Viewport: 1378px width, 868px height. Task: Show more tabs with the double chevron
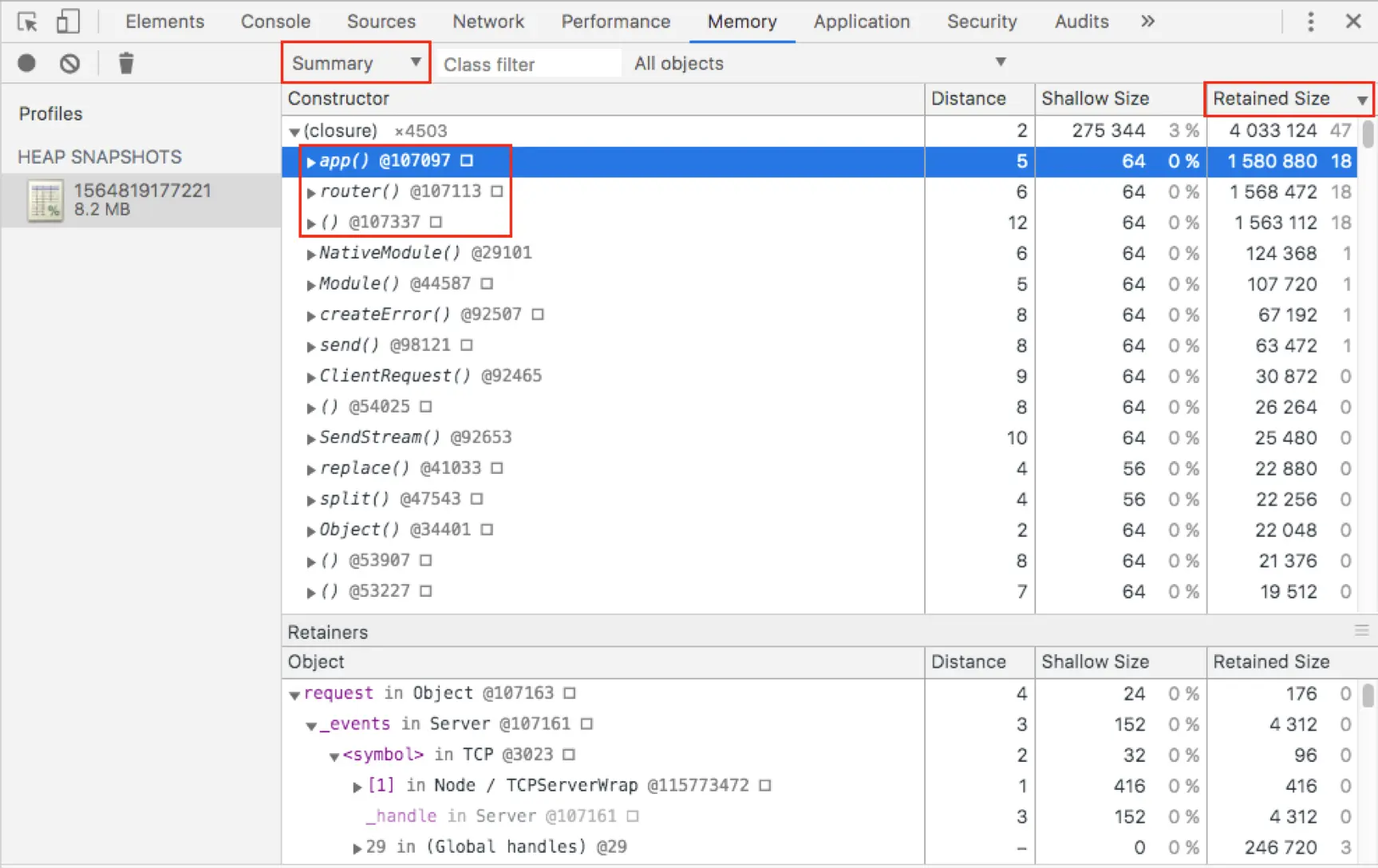(x=1147, y=22)
